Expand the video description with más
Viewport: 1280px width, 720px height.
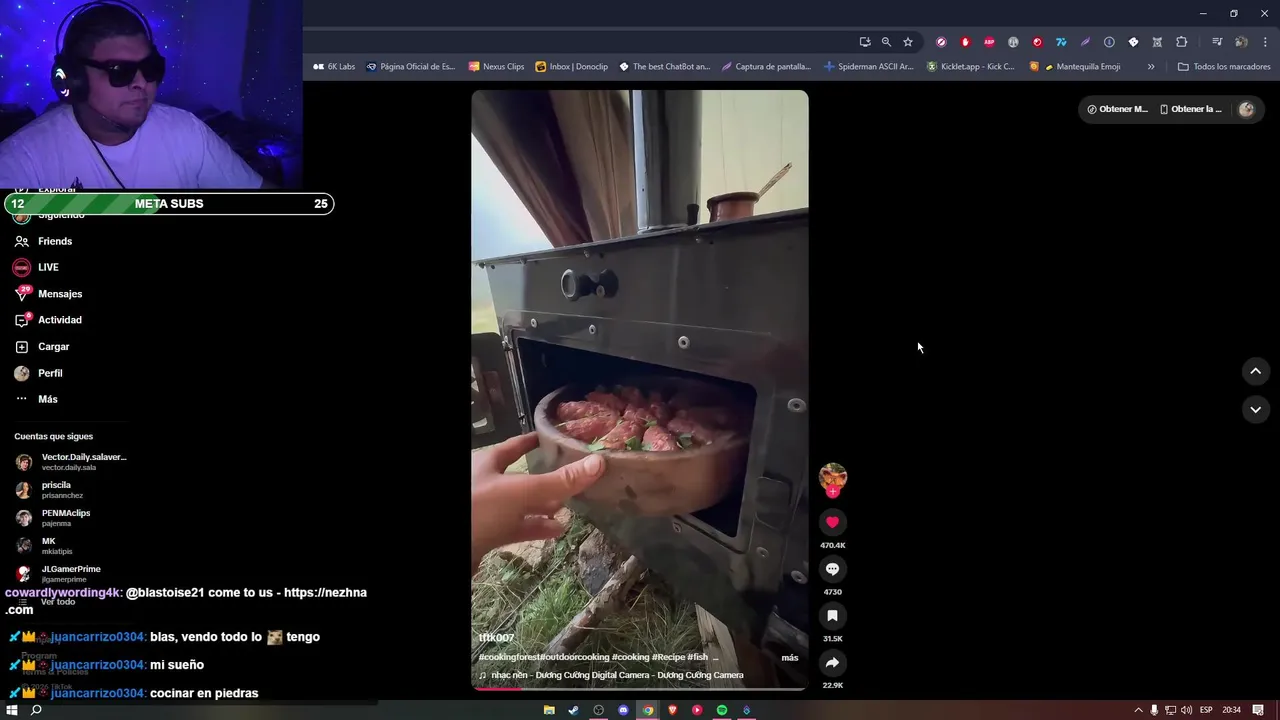(789, 657)
